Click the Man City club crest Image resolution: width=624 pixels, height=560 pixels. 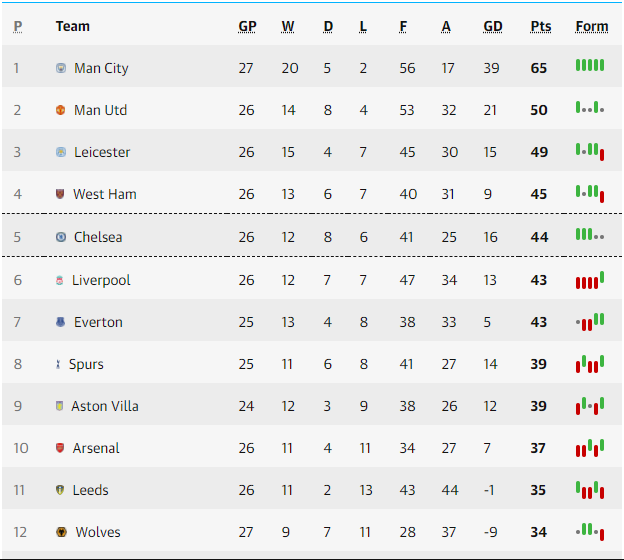pos(61,68)
